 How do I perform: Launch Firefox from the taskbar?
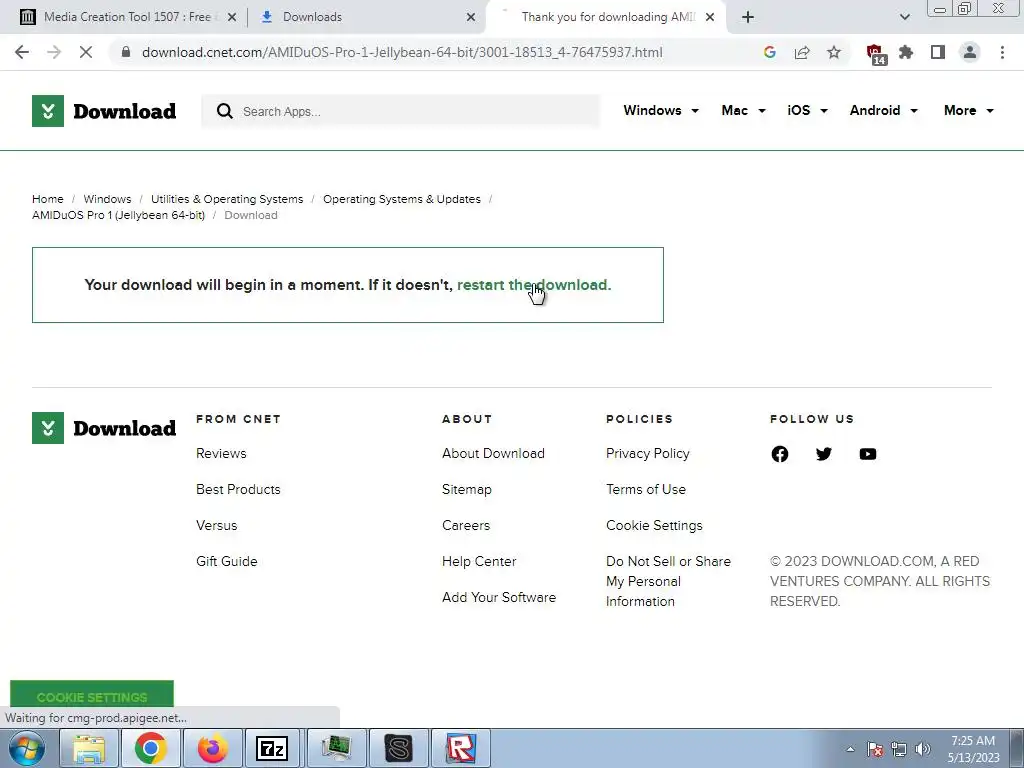[x=213, y=748]
